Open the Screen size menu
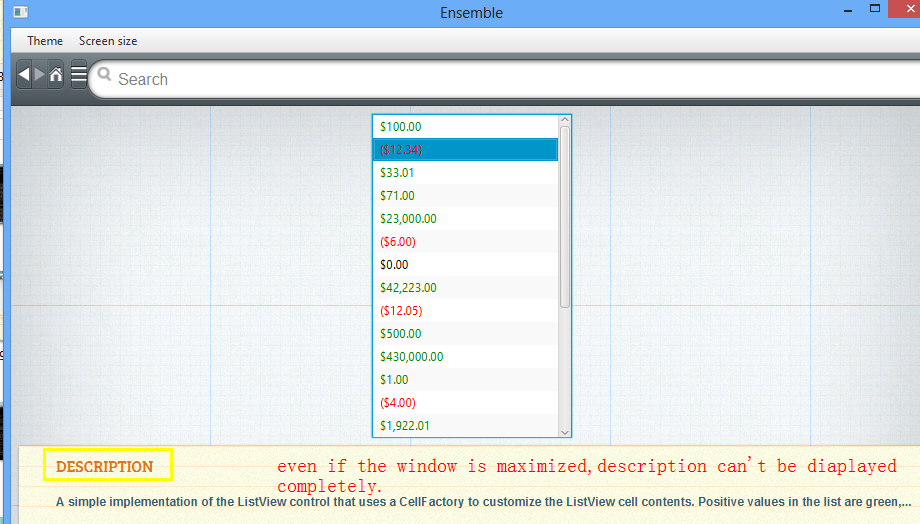This screenshot has height=524, width=920. point(108,41)
